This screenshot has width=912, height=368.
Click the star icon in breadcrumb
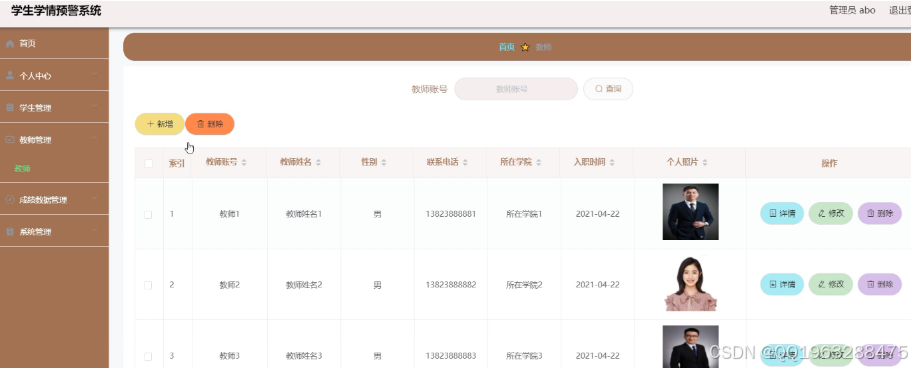[525, 47]
